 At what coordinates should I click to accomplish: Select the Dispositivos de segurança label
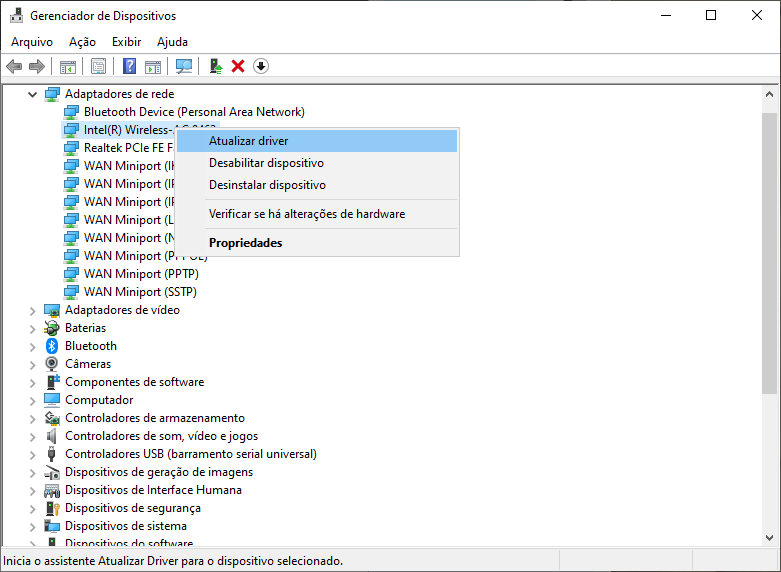pos(133,508)
